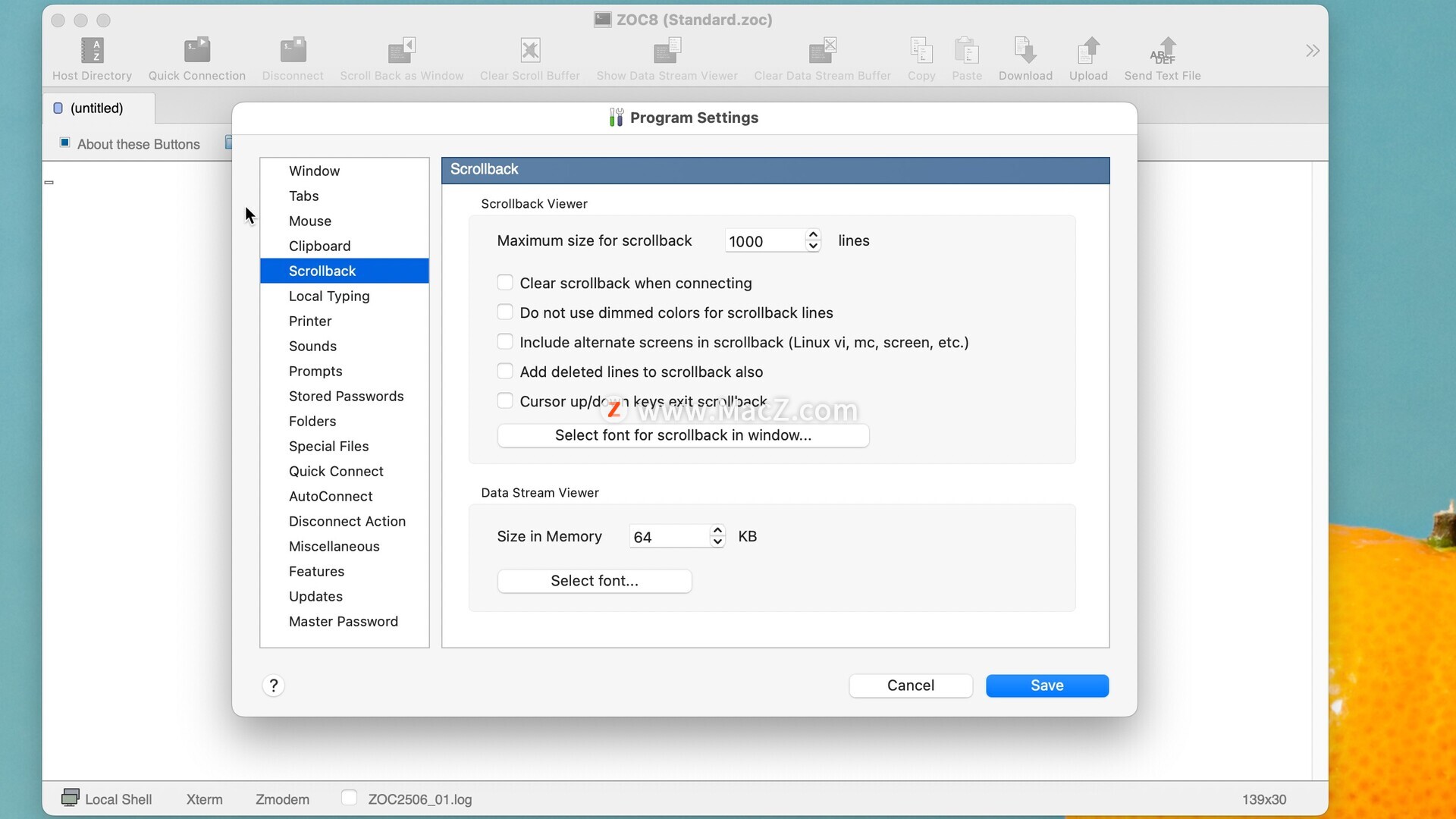Screen dimensions: 1456x819
Task: Open the Master Password category
Action: (x=344, y=621)
